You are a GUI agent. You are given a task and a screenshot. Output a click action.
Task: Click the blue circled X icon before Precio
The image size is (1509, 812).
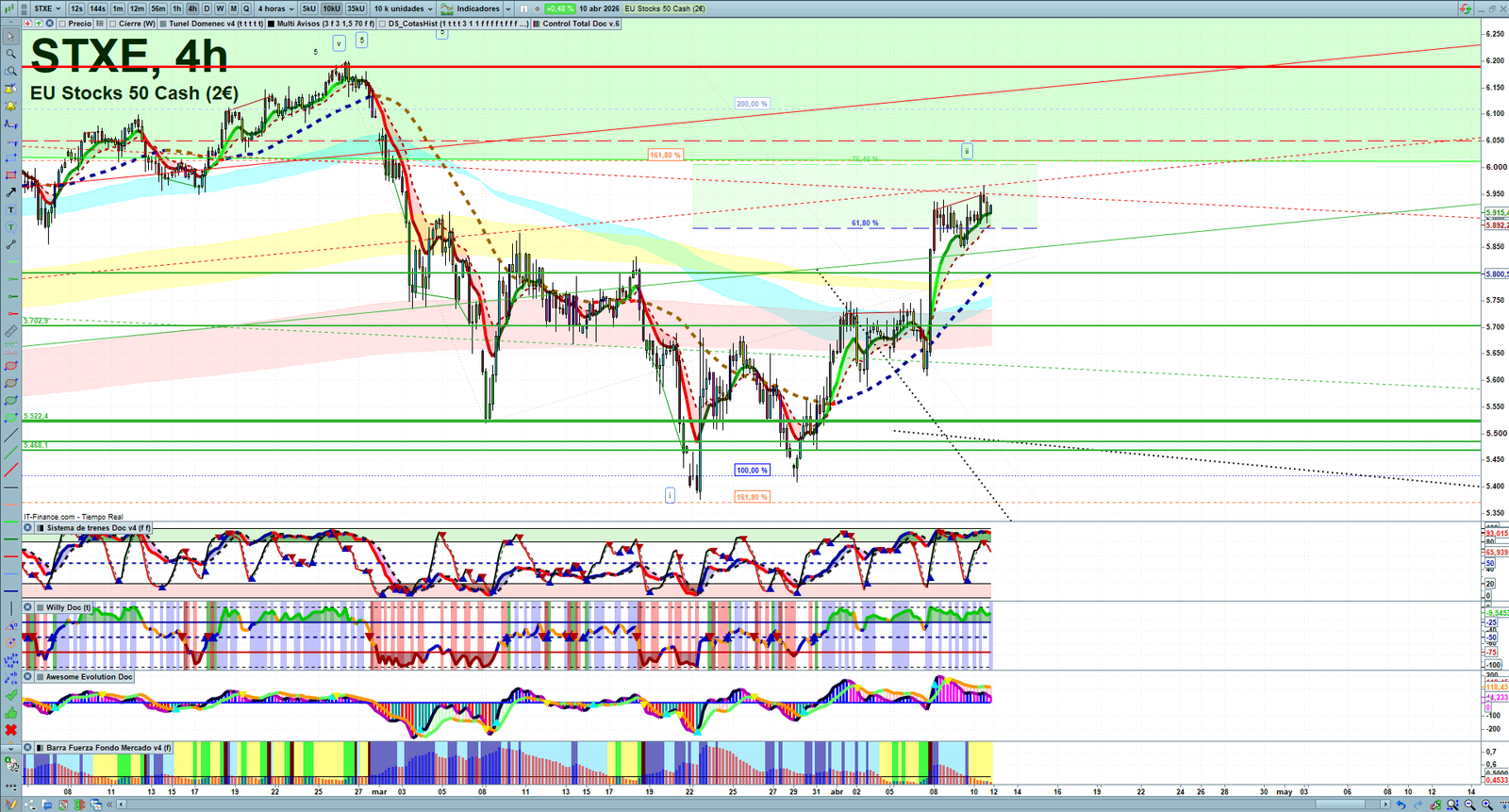pos(49,24)
